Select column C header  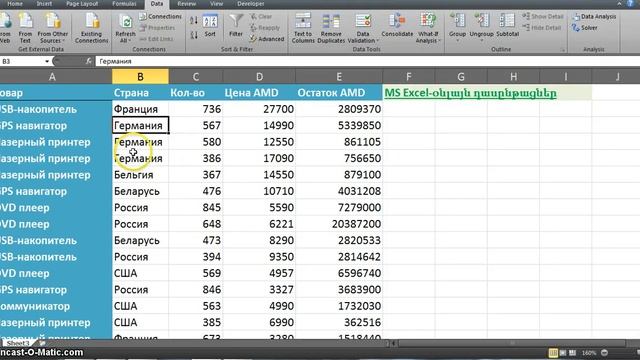tap(196, 76)
